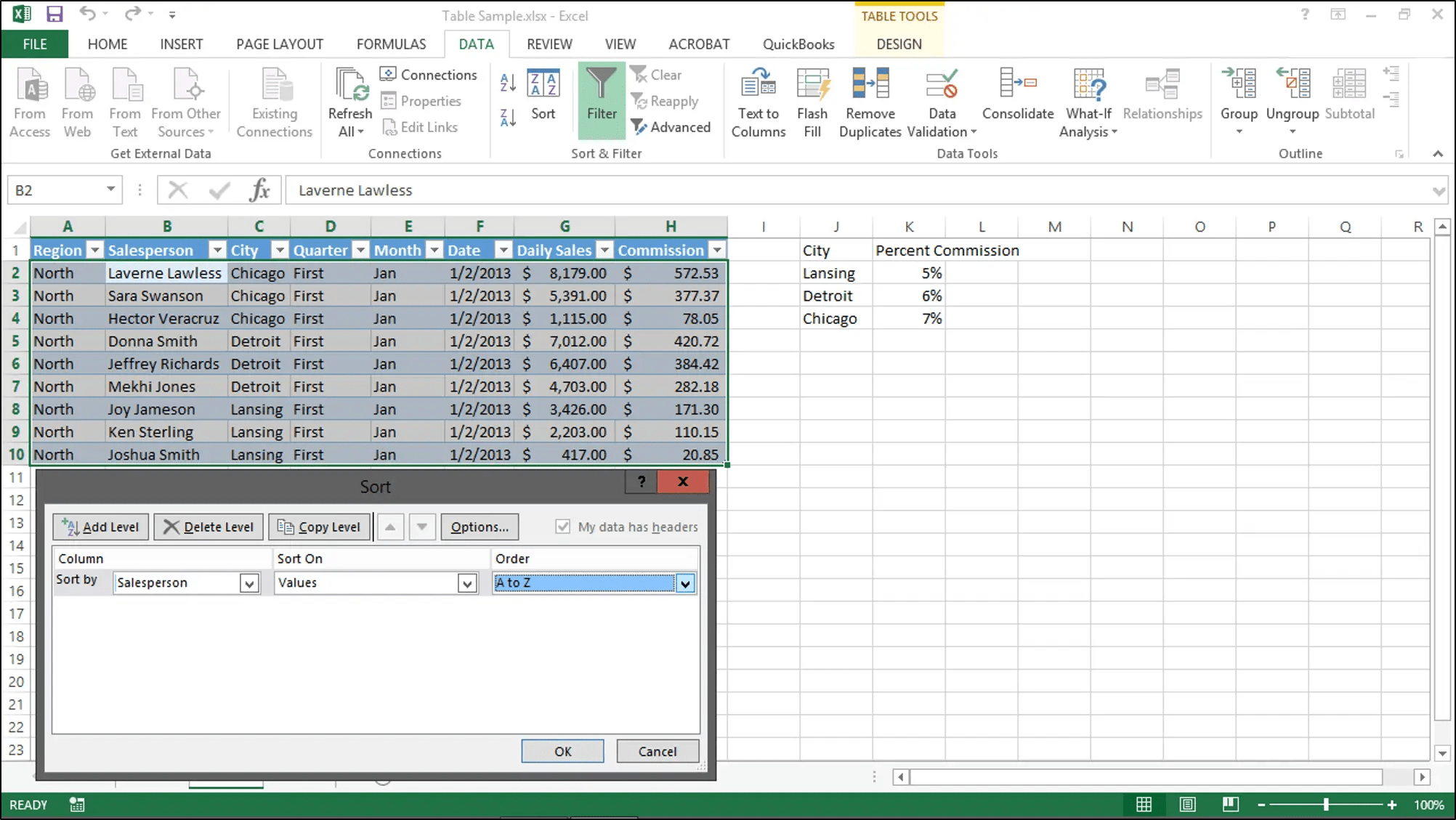
Task: Open the City column filter dropdown
Action: (280, 251)
